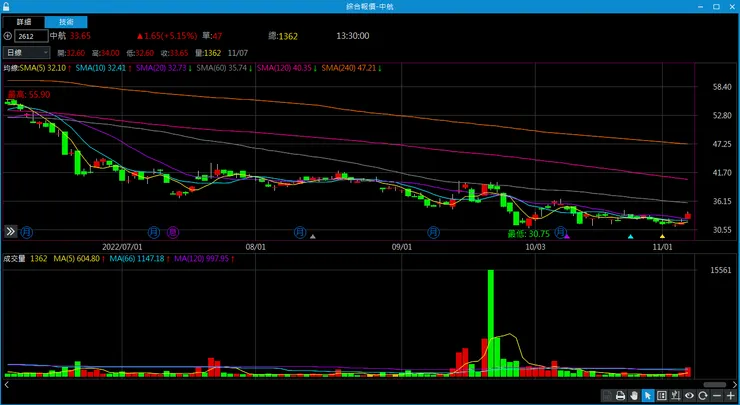This screenshot has height=405, width=740.
Task: Click the 成交量 volume indicator label
Action: (14, 259)
